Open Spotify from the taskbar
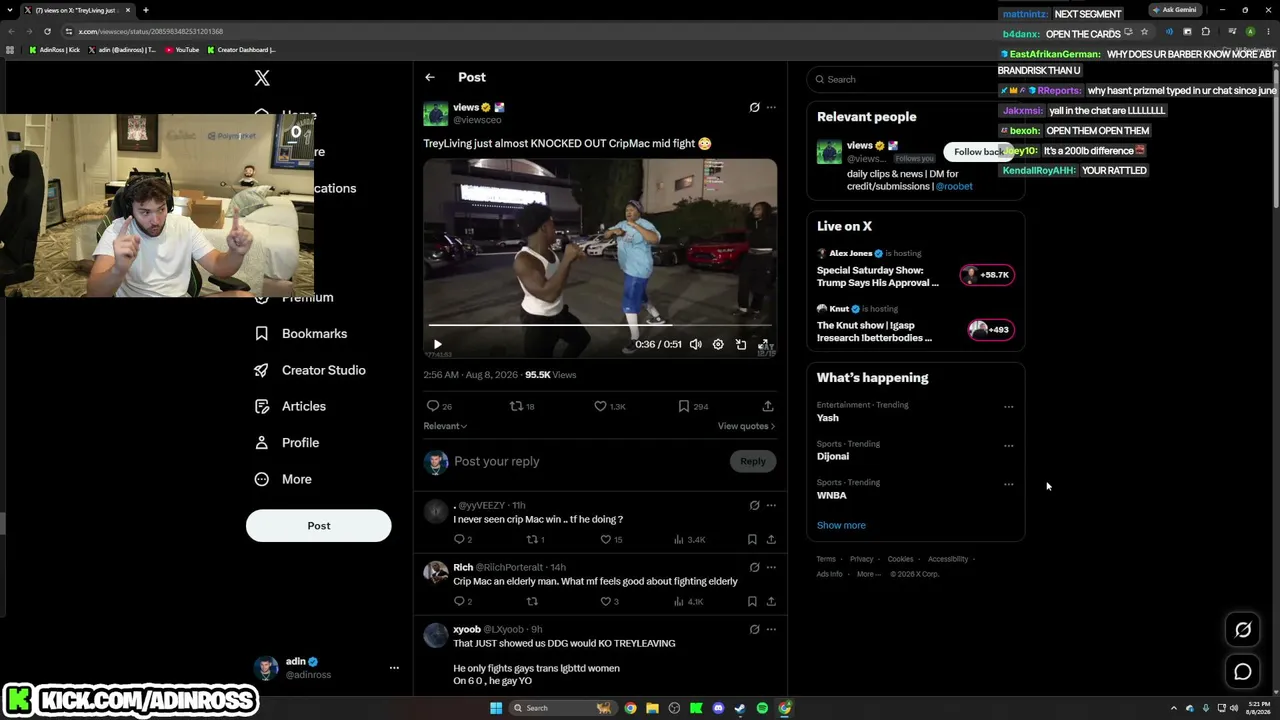The width and height of the screenshot is (1280, 720). 762,708
